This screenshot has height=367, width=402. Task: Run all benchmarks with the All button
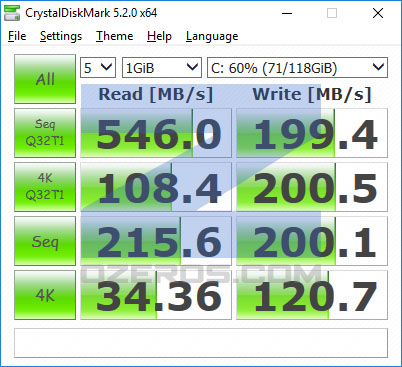(45, 79)
